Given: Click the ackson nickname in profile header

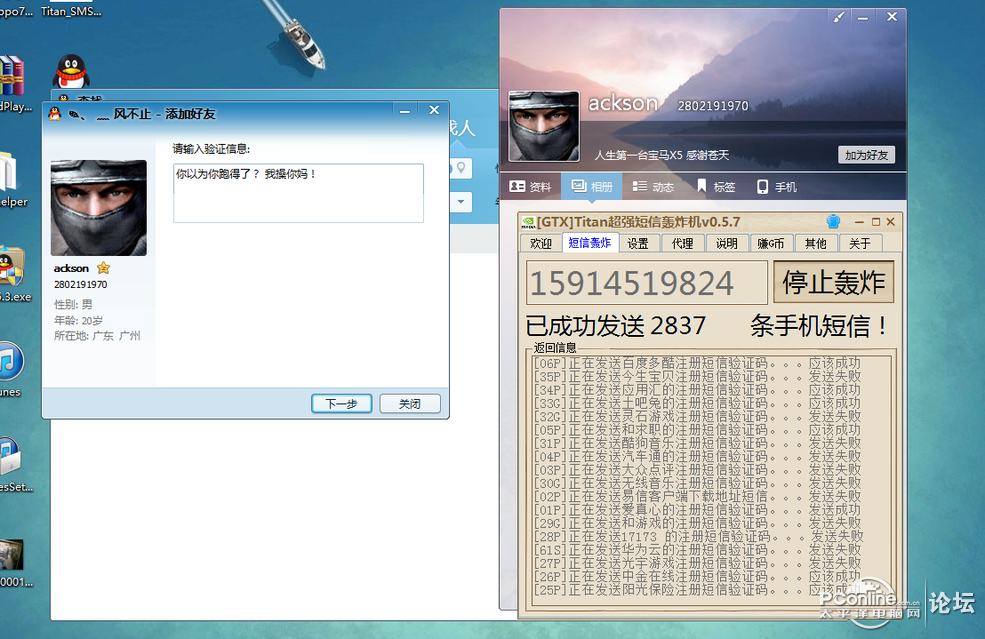Looking at the screenshot, I should (623, 103).
